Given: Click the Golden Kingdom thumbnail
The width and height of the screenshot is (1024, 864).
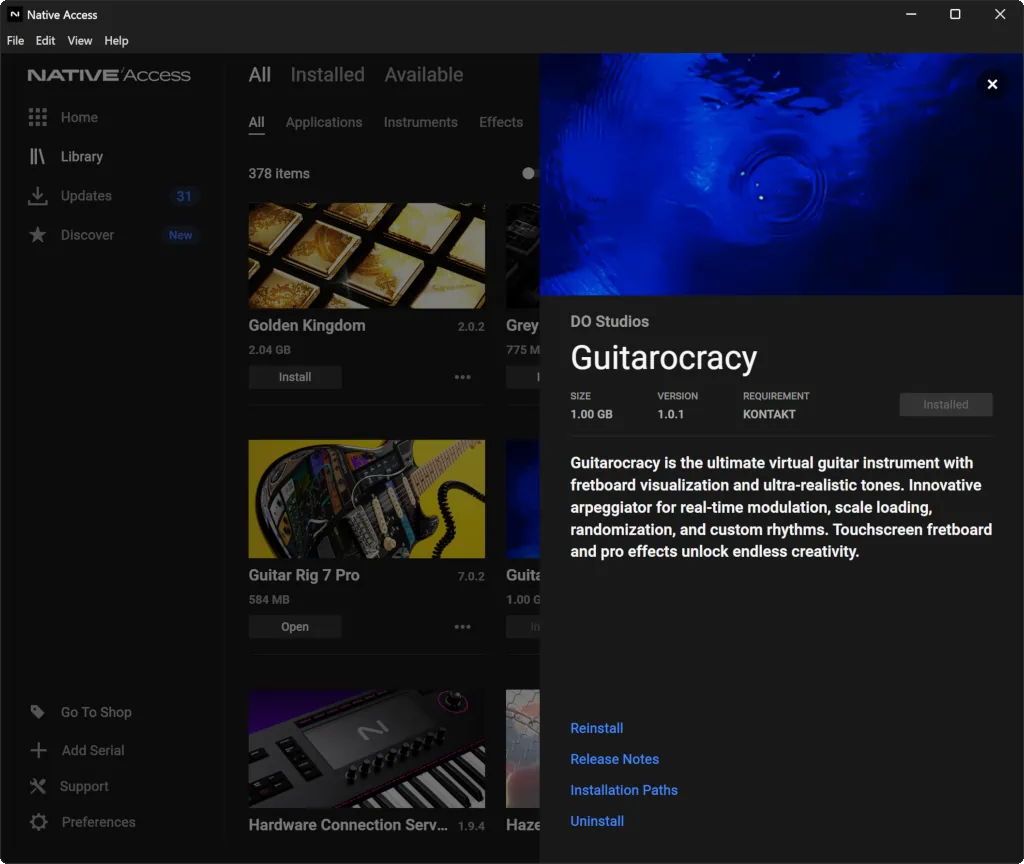Looking at the screenshot, I should (x=366, y=255).
